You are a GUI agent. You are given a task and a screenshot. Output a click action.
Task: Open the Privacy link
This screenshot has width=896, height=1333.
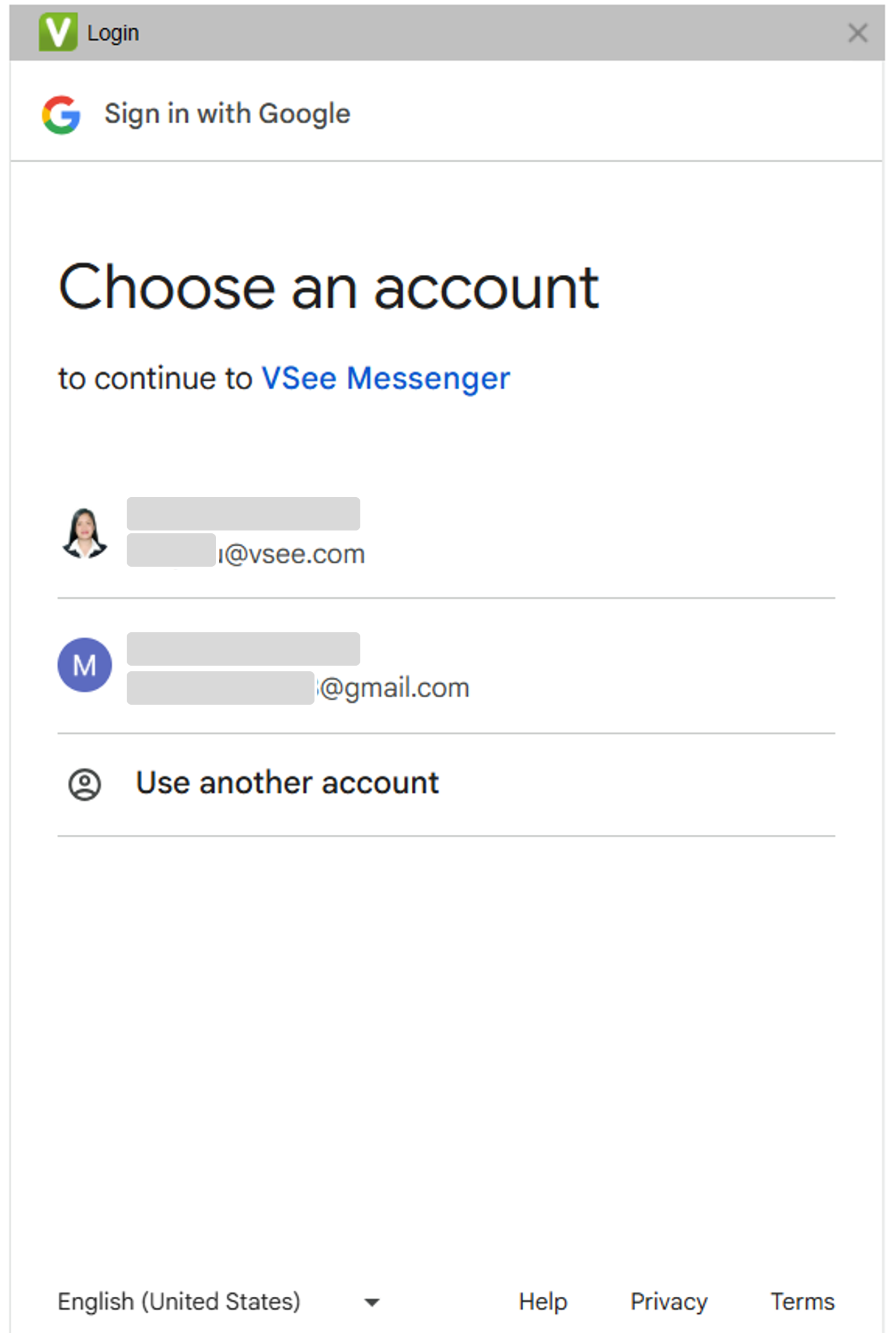click(x=668, y=1301)
